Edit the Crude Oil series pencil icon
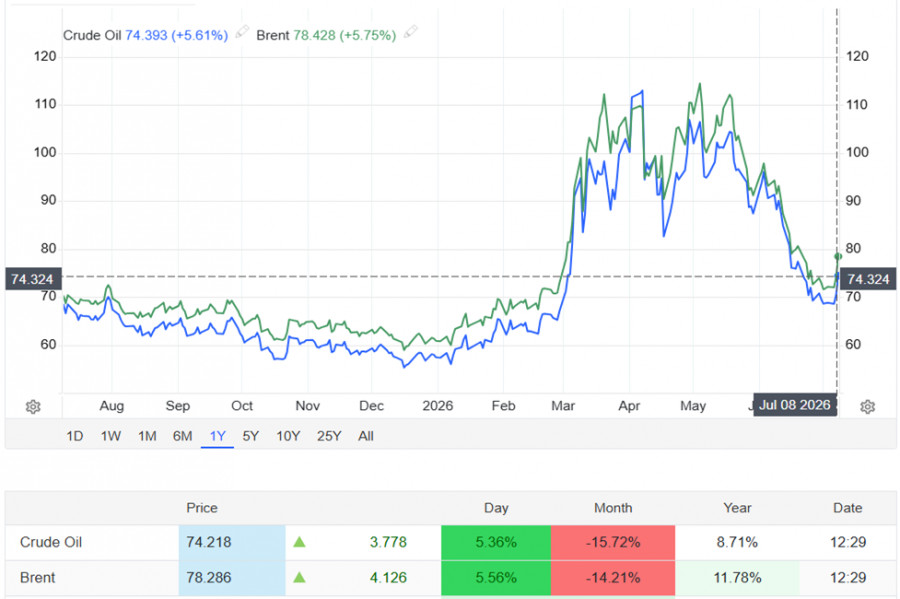This screenshot has height=599, width=900. tap(242, 32)
